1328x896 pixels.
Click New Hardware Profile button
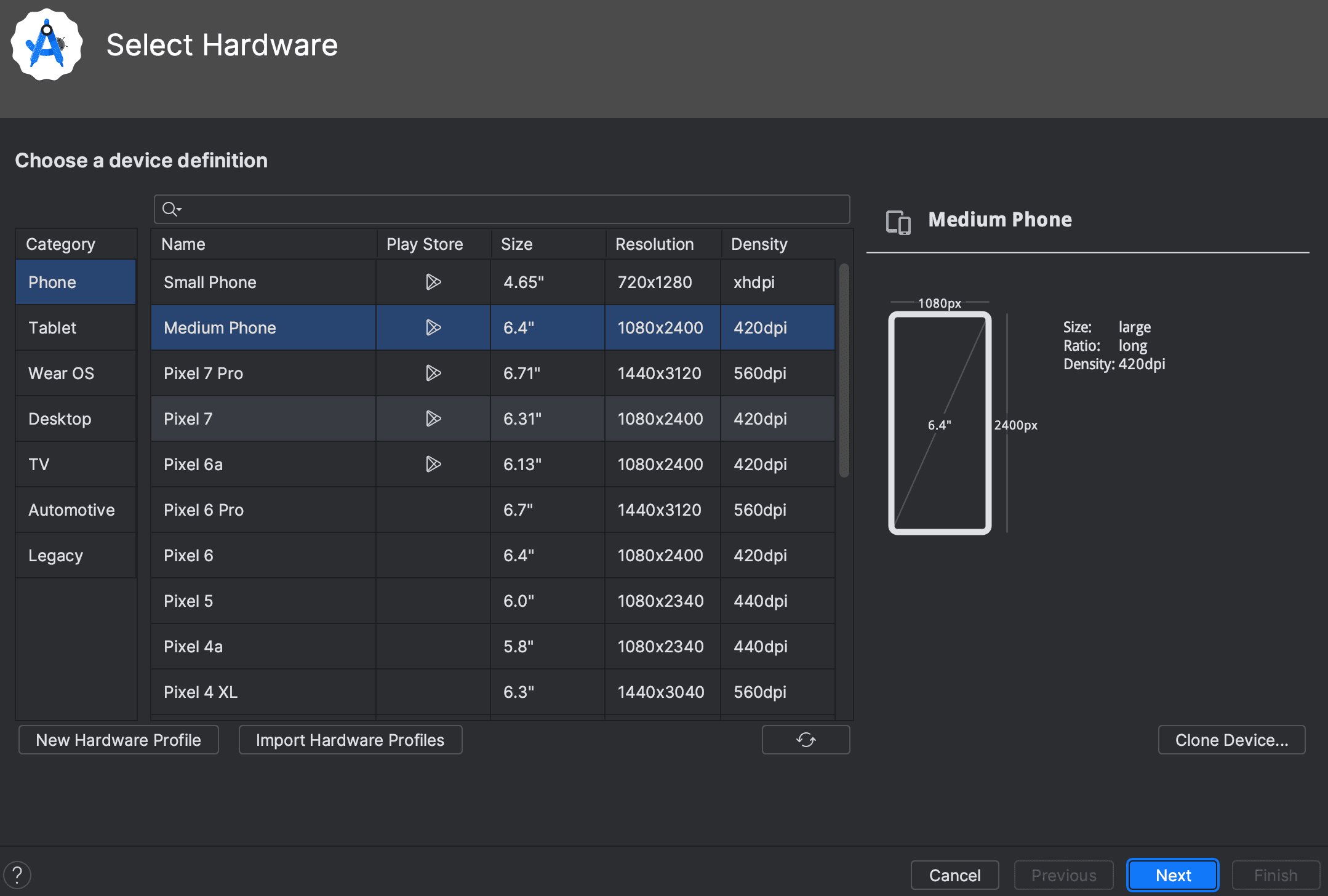click(x=119, y=740)
